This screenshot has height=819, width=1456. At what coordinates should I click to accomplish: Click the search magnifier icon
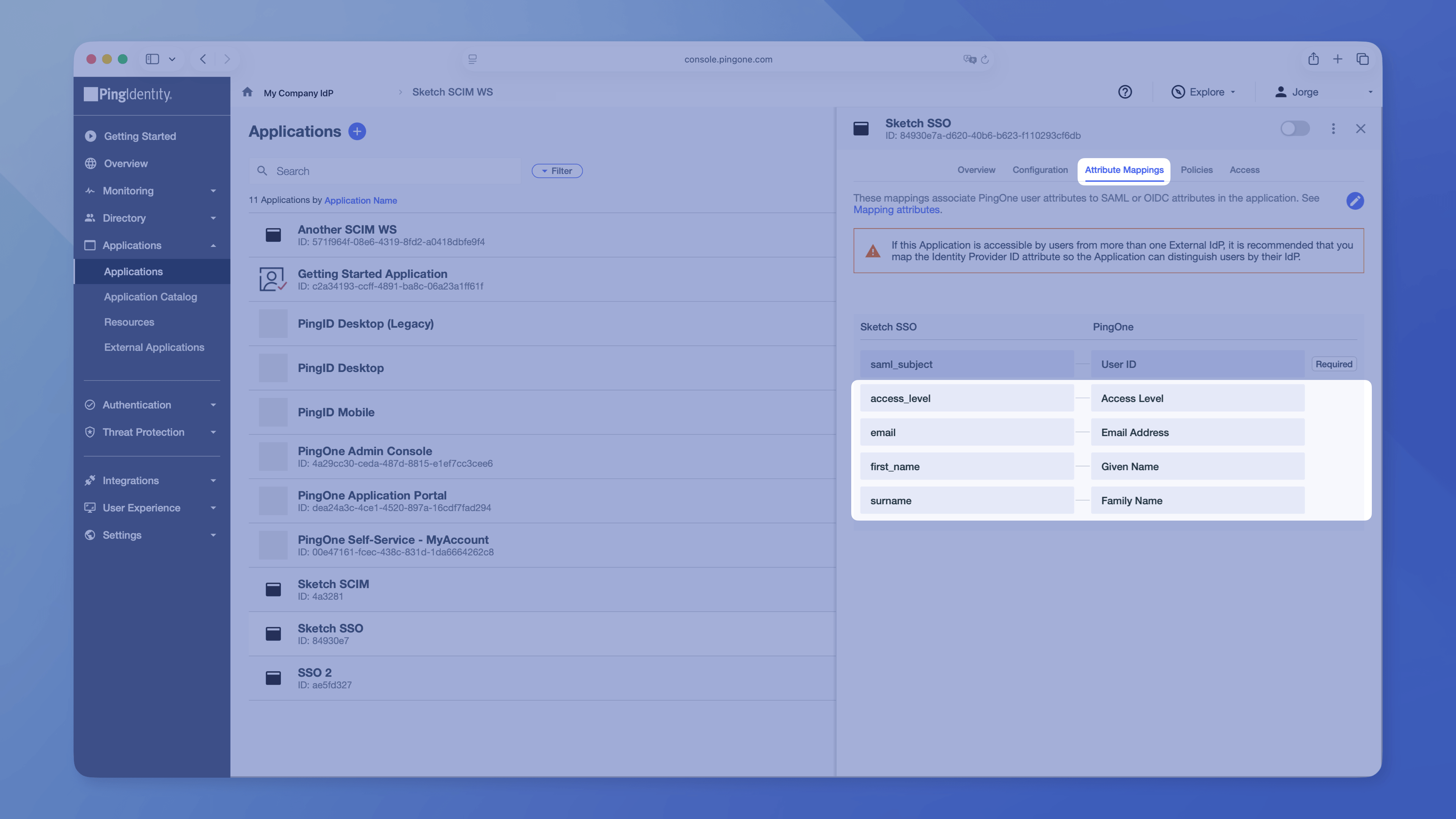tap(262, 171)
